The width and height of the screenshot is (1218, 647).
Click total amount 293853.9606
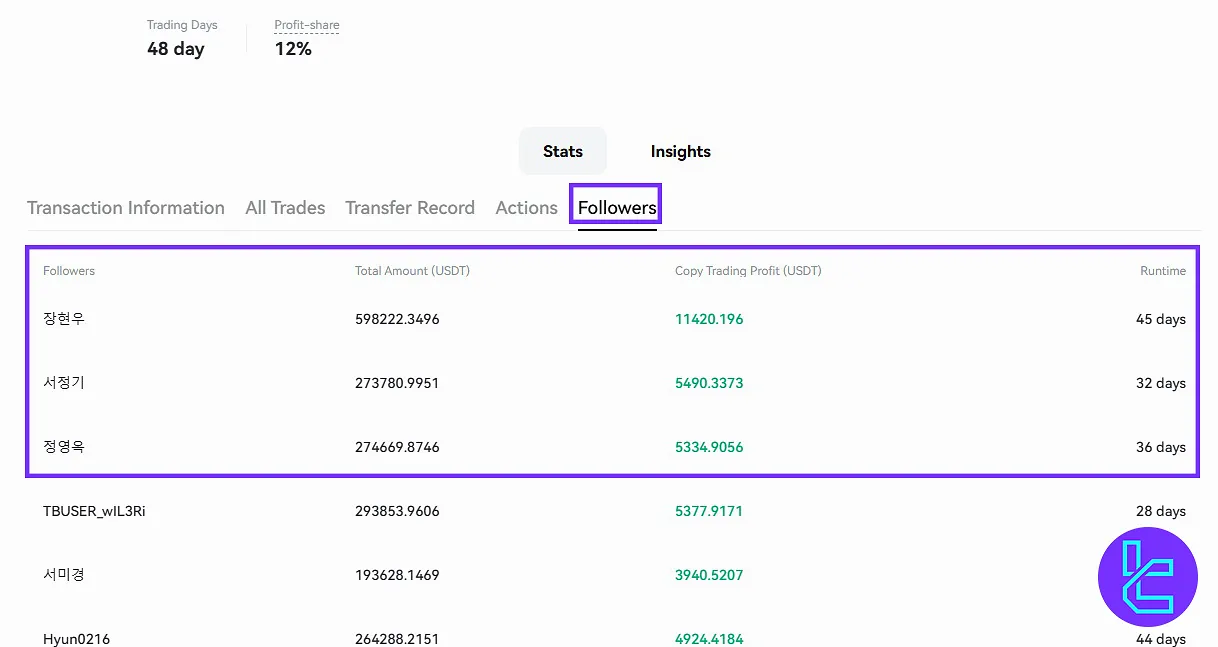pyautogui.click(x=397, y=511)
